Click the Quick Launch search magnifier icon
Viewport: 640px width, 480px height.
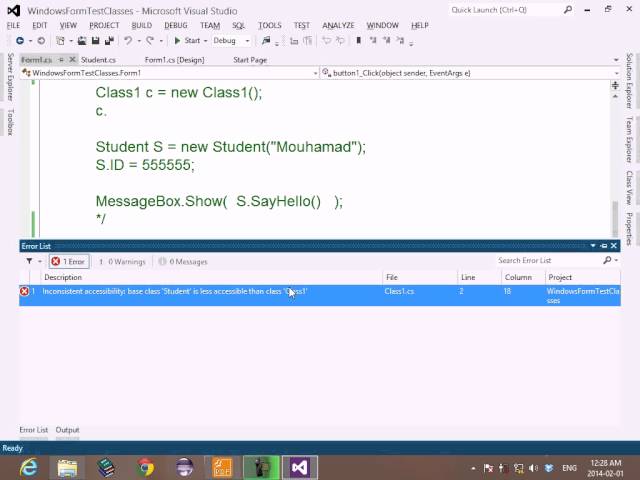tap(568, 9)
